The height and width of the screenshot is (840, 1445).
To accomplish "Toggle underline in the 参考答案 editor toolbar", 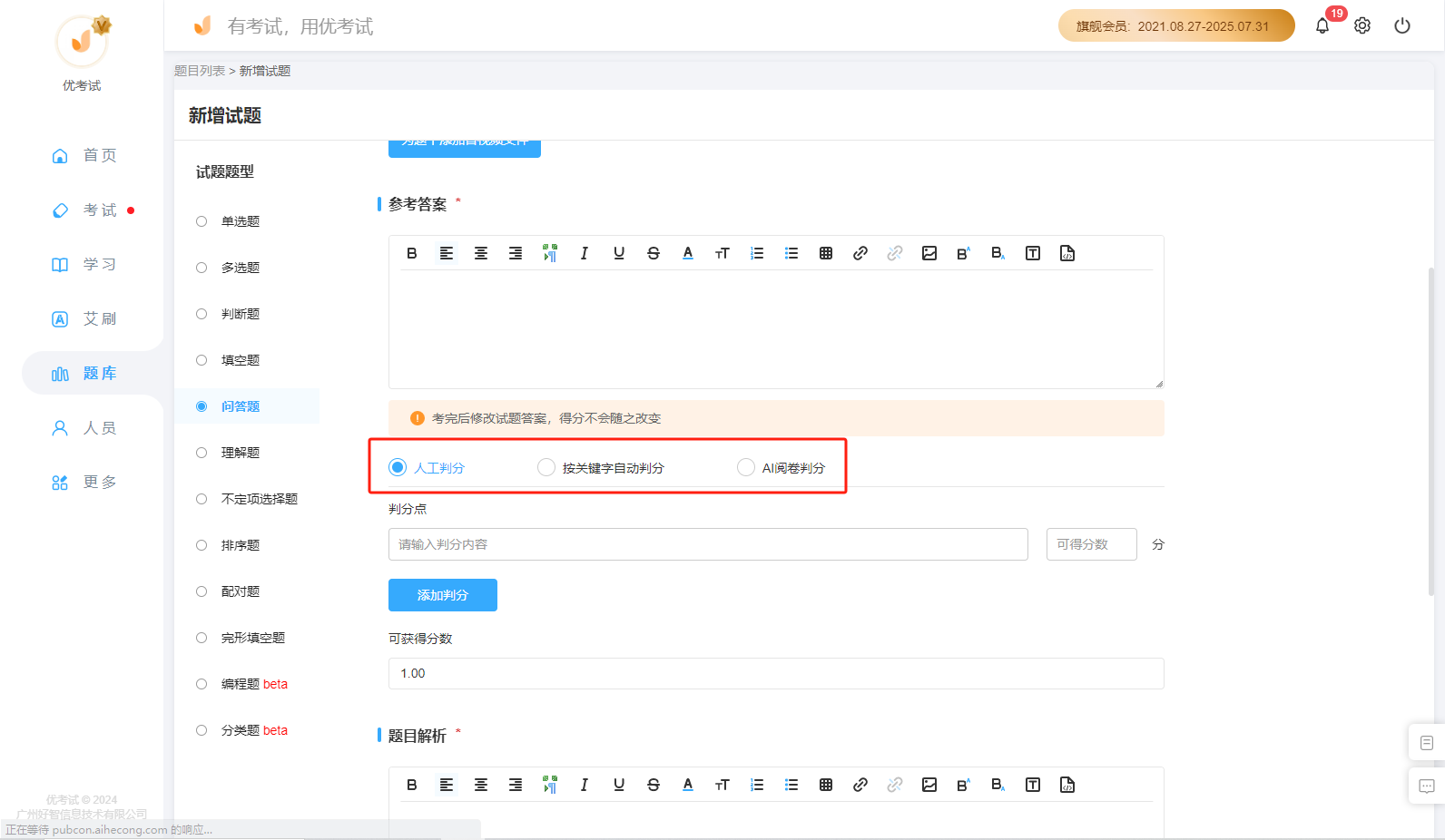I will coord(619,253).
